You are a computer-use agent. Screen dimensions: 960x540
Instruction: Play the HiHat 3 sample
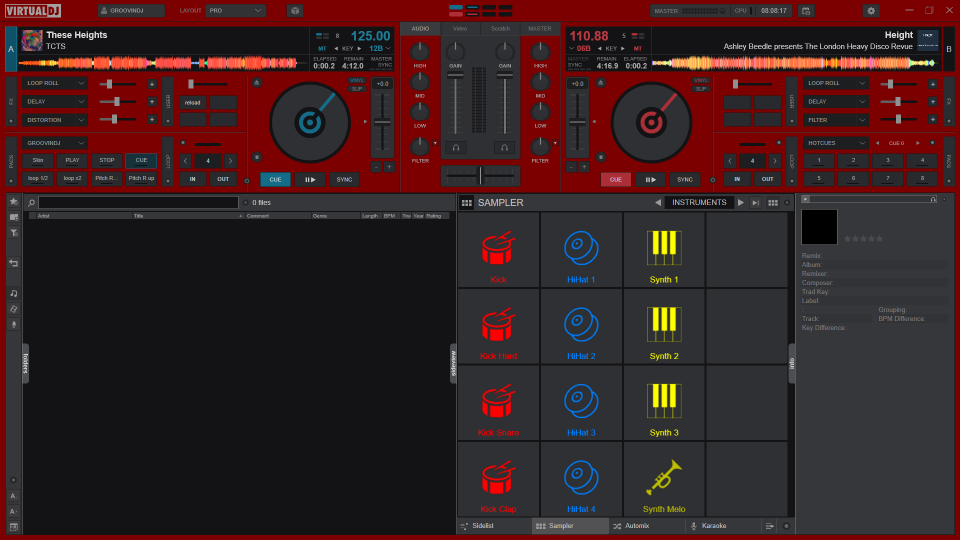(581, 403)
